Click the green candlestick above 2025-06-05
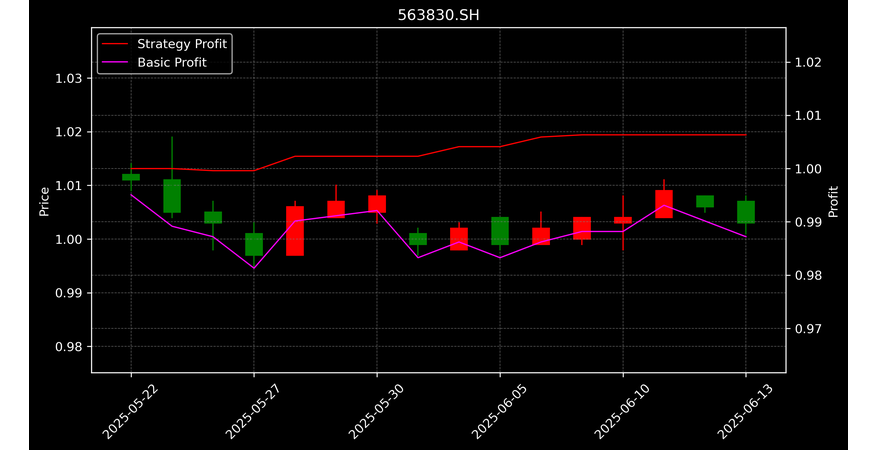The width and height of the screenshot is (878, 450). (500, 231)
